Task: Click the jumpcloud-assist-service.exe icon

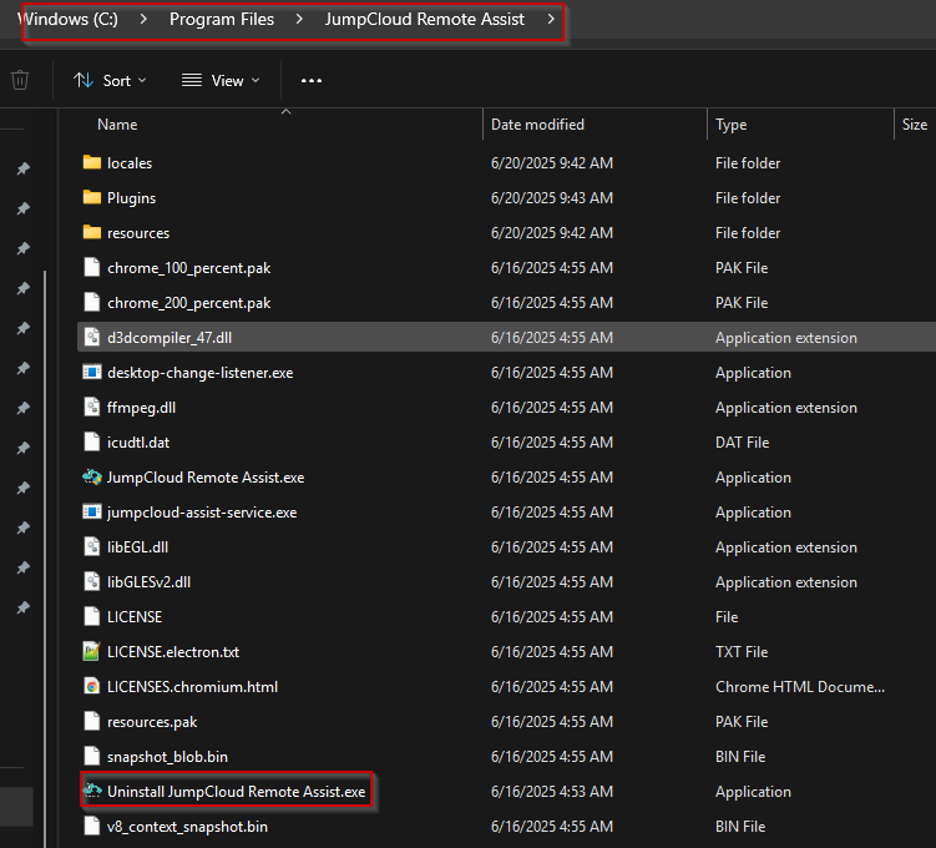Action: (x=92, y=512)
